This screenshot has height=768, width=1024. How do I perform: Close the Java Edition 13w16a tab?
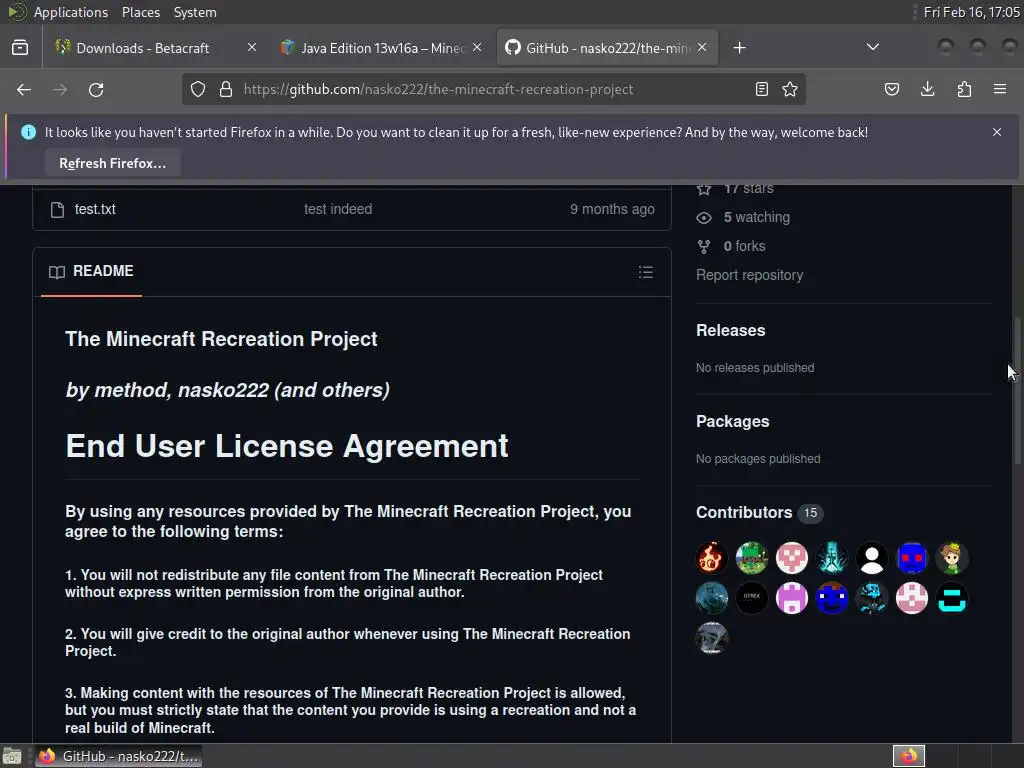click(477, 48)
